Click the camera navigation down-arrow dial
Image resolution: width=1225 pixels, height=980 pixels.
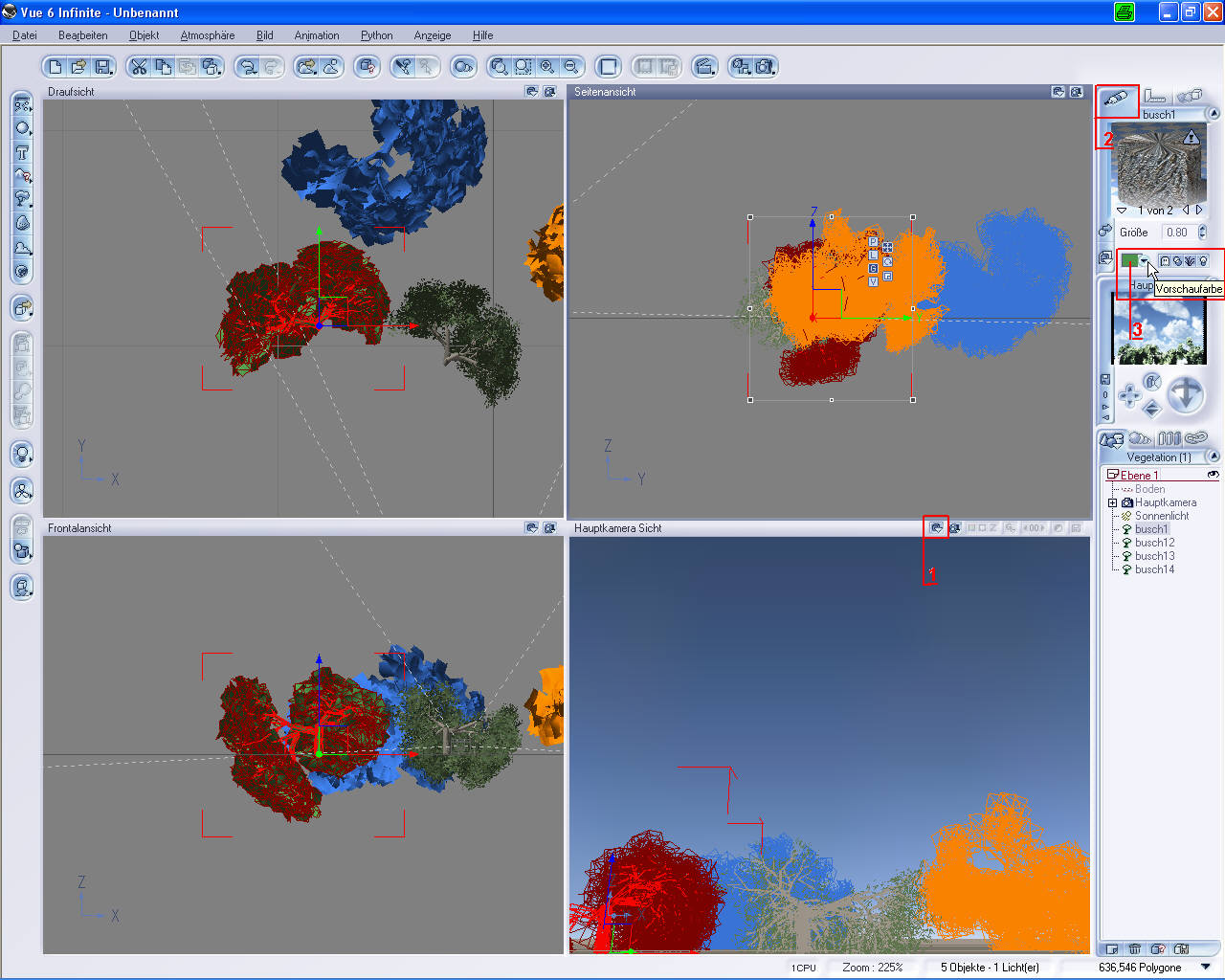pos(1186,392)
